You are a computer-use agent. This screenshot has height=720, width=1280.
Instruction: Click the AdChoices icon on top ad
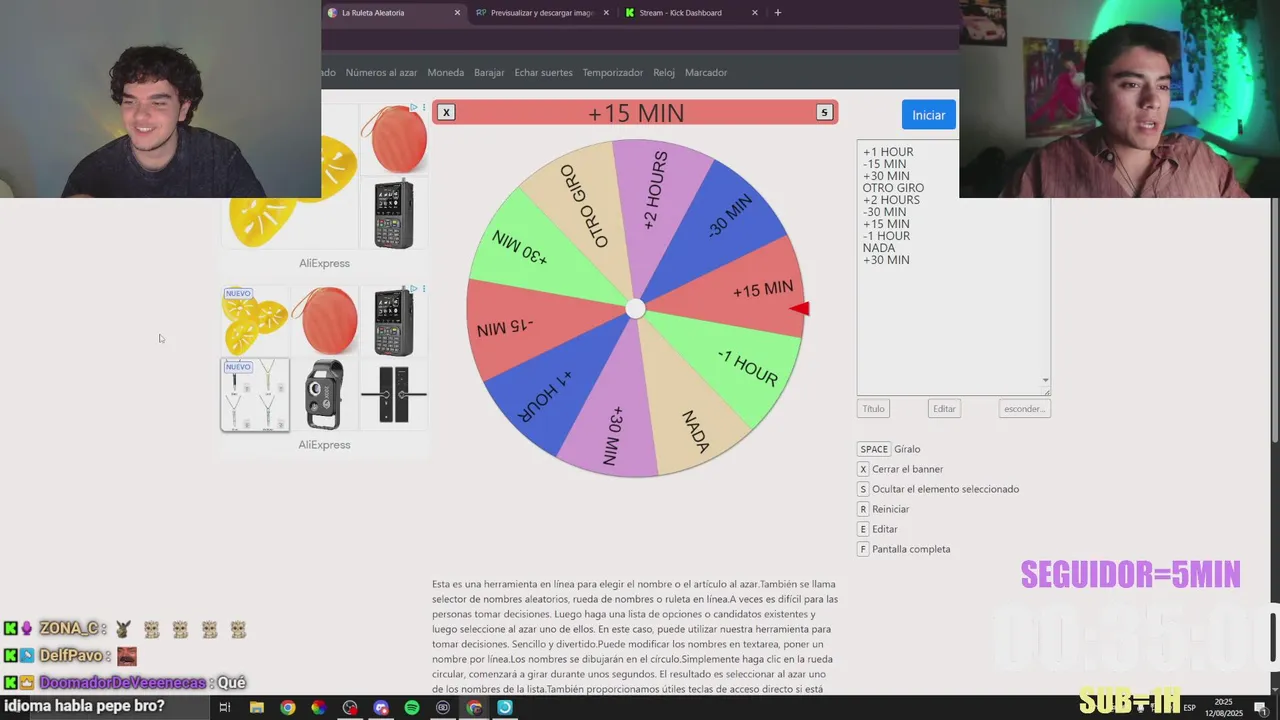click(414, 107)
